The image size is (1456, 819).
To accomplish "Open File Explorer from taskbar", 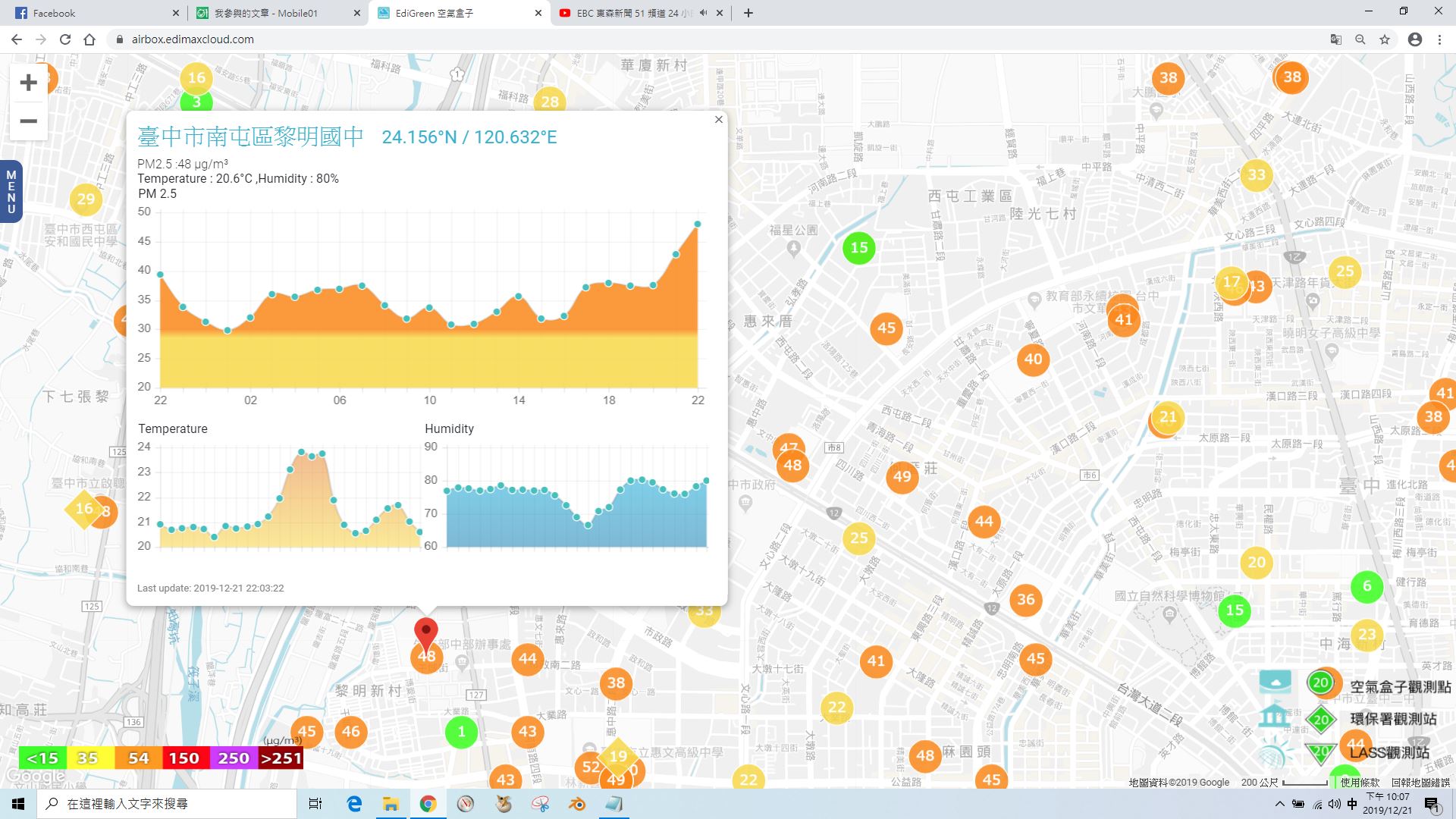I will (391, 804).
